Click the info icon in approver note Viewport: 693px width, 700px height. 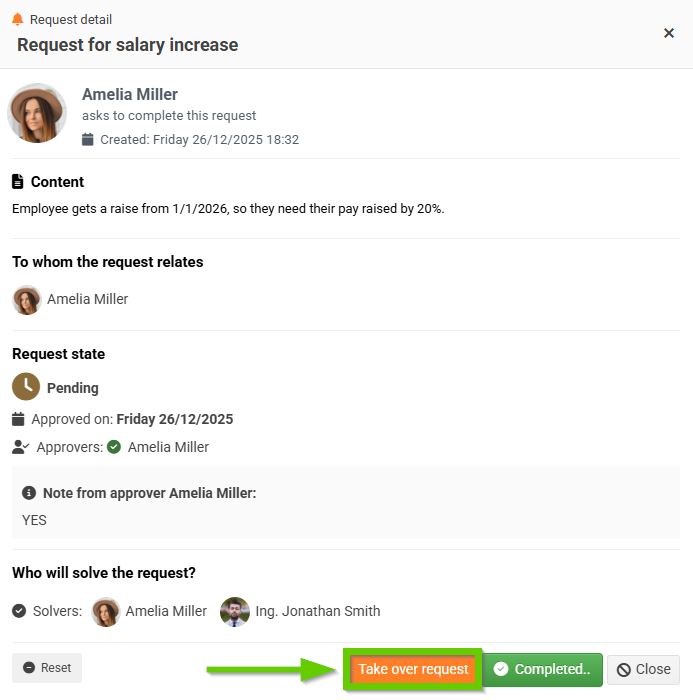coord(29,493)
